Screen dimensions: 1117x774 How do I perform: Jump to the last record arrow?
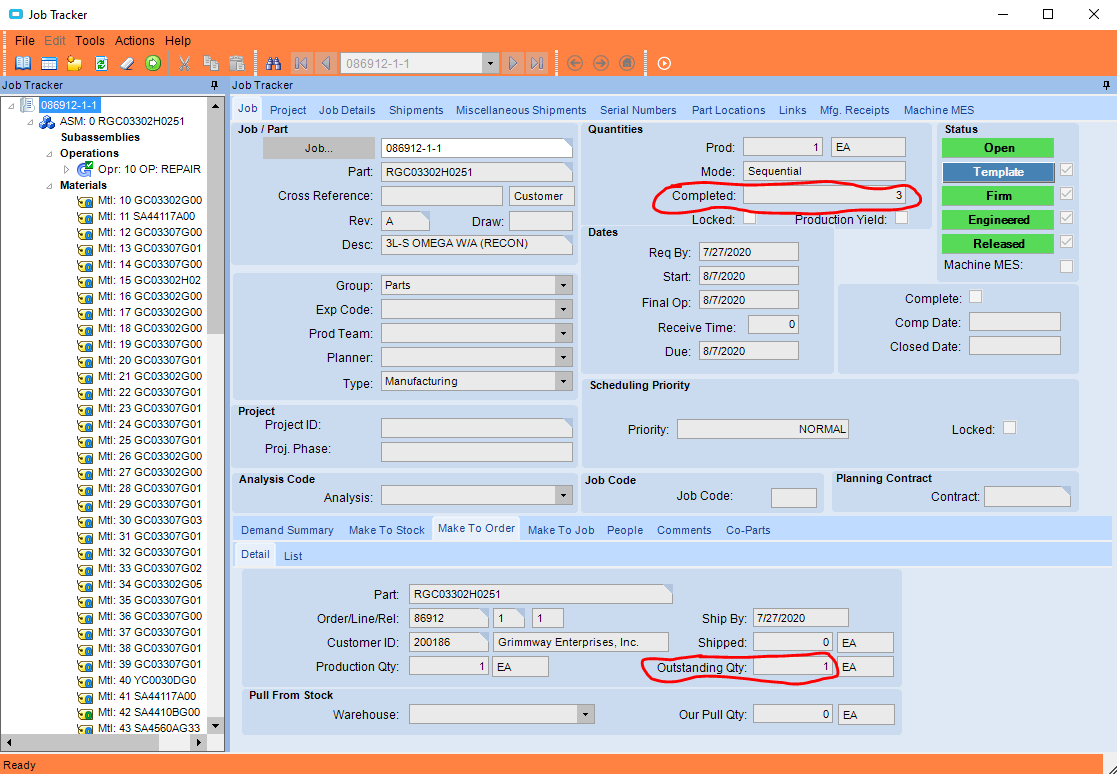(537, 63)
